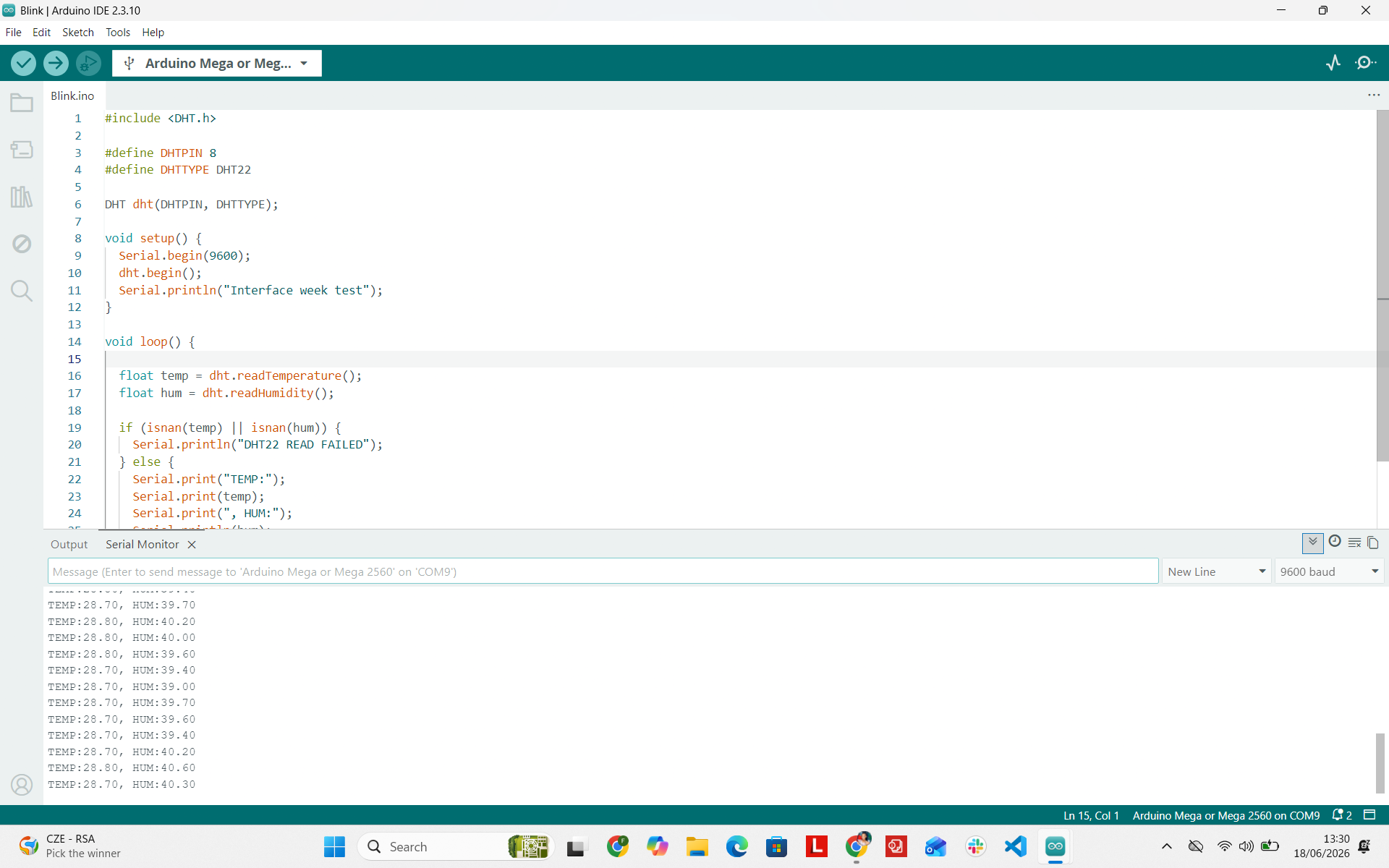Image resolution: width=1389 pixels, height=868 pixels.
Task: Open the Windows Start menu
Action: click(334, 846)
